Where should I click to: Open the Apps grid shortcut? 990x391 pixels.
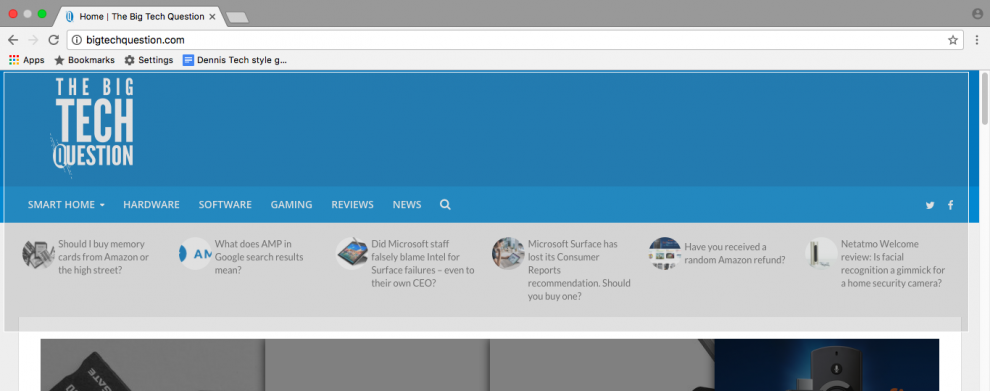(x=27, y=60)
